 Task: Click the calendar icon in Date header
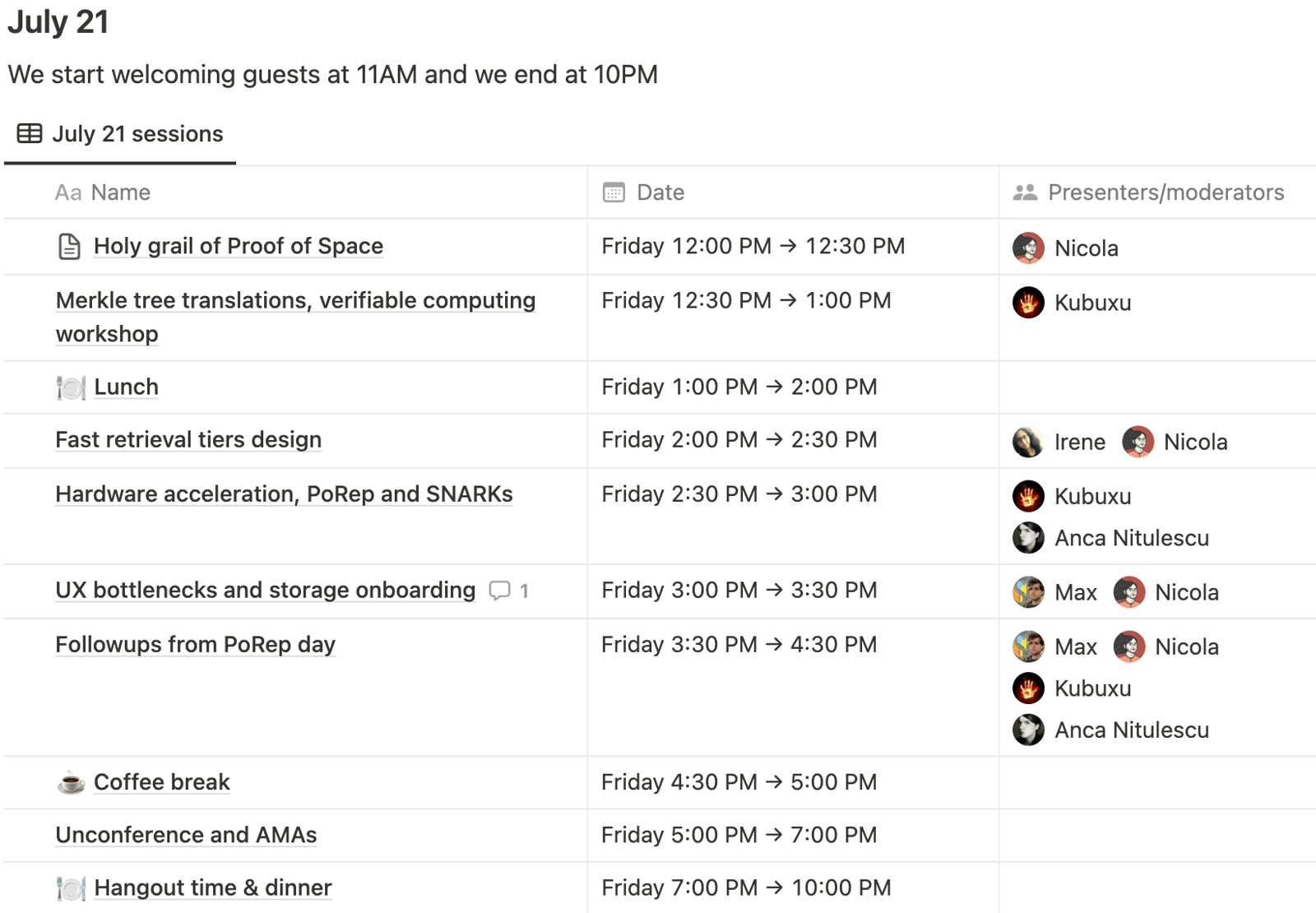tap(614, 192)
